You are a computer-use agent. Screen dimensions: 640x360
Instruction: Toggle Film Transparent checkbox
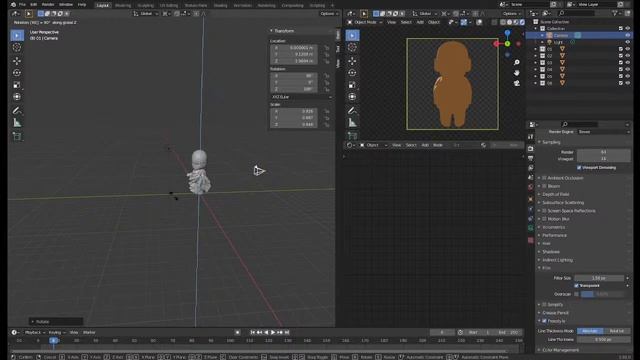click(576, 286)
